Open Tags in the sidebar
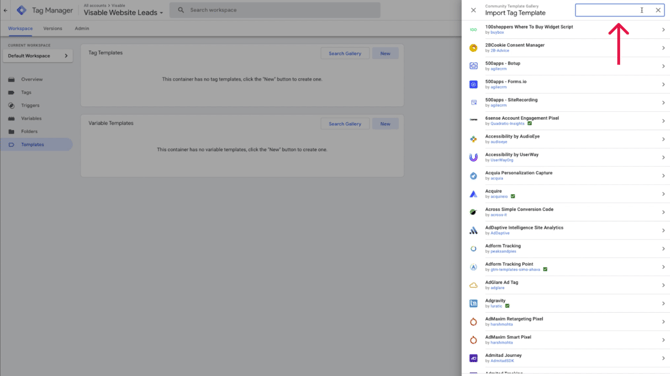Viewport: 670px width, 376px height. point(26,92)
